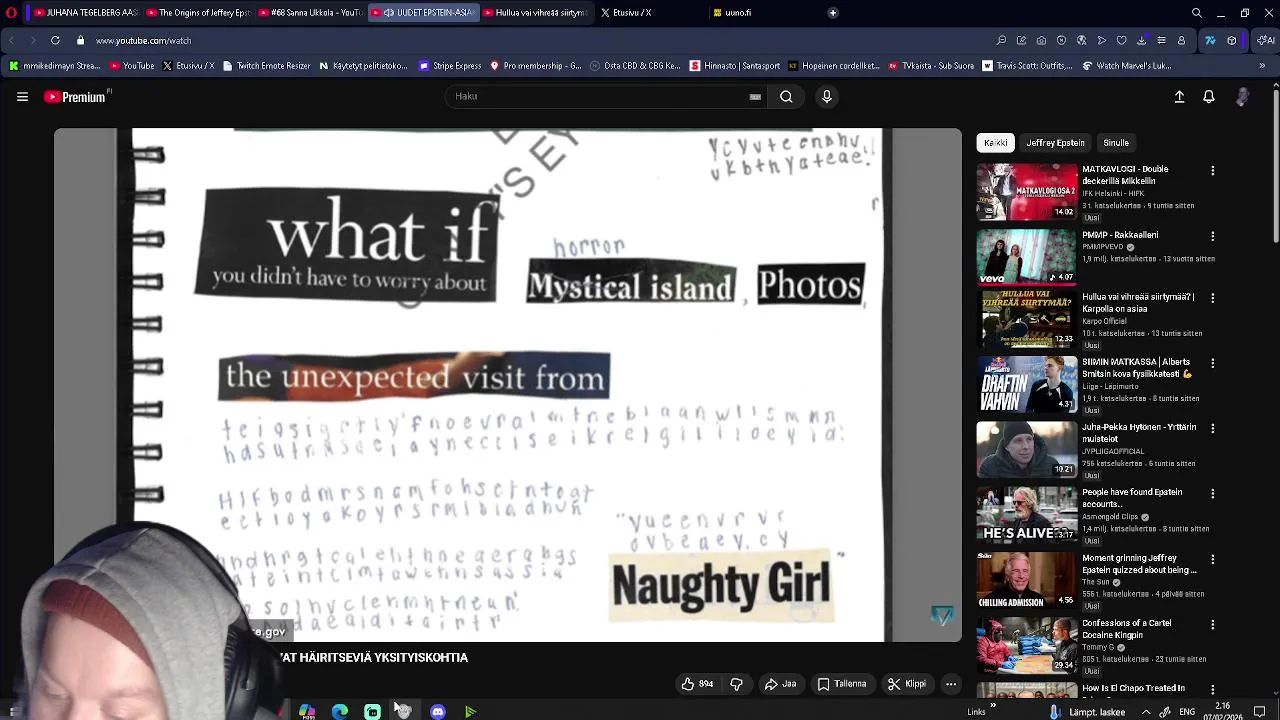The height and width of the screenshot is (720, 1280).
Task: Open the on-screen keyboard in search box
Action: point(755,97)
